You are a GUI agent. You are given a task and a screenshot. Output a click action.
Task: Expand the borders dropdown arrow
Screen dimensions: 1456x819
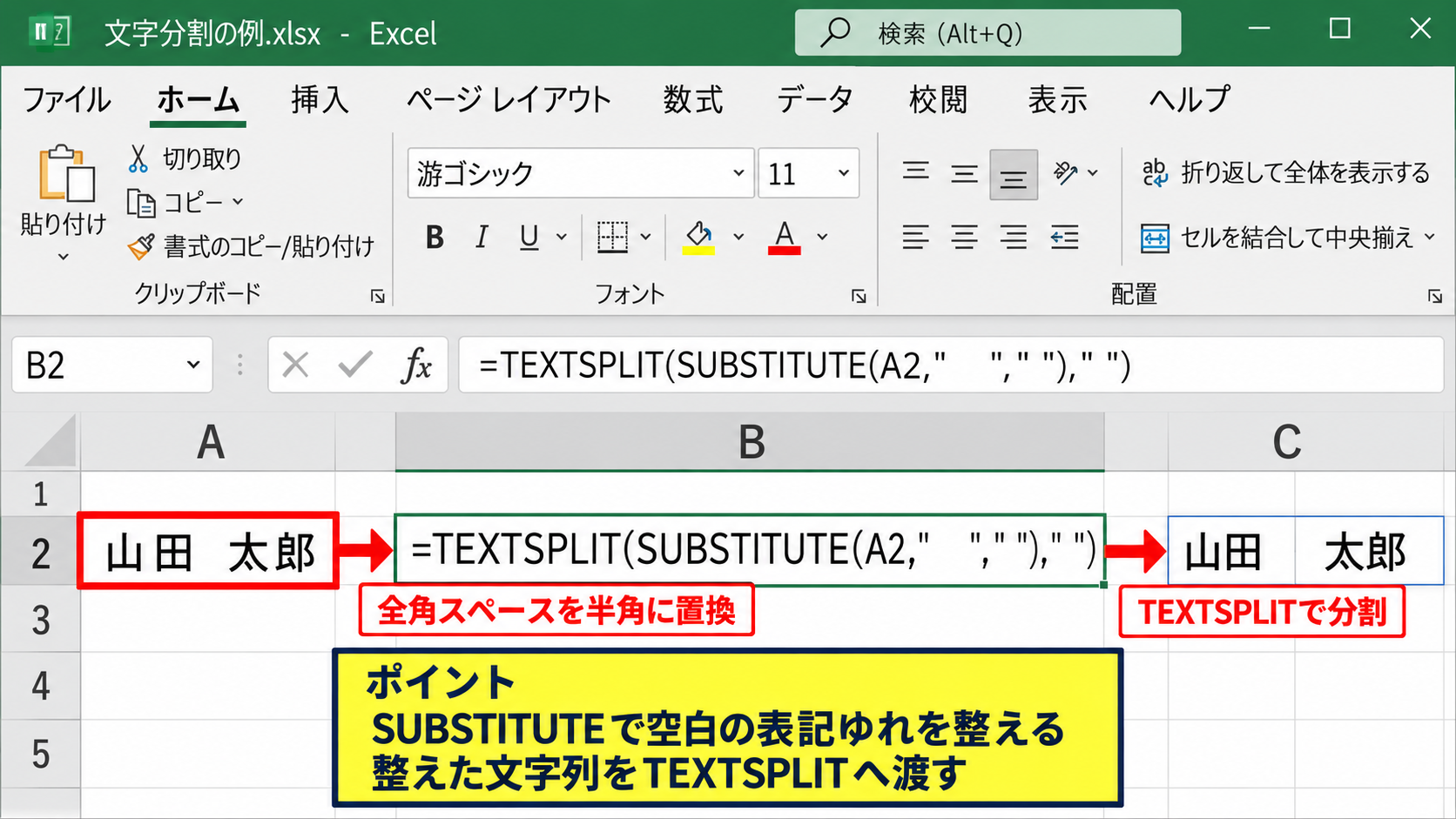[645, 237]
